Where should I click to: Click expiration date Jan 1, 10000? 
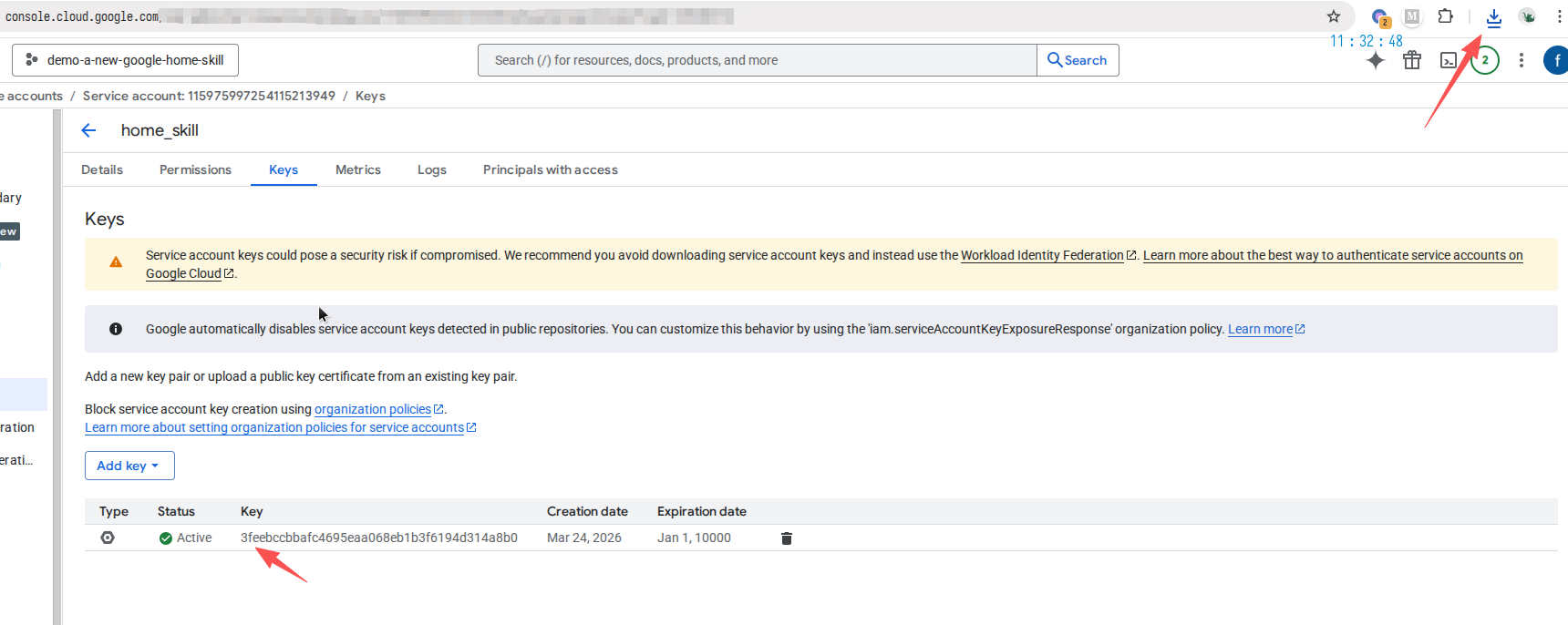[x=694, y=538]
